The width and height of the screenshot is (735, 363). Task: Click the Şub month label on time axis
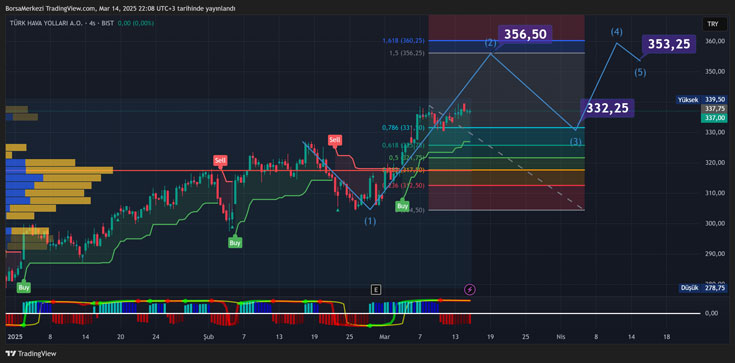point(208,337)
